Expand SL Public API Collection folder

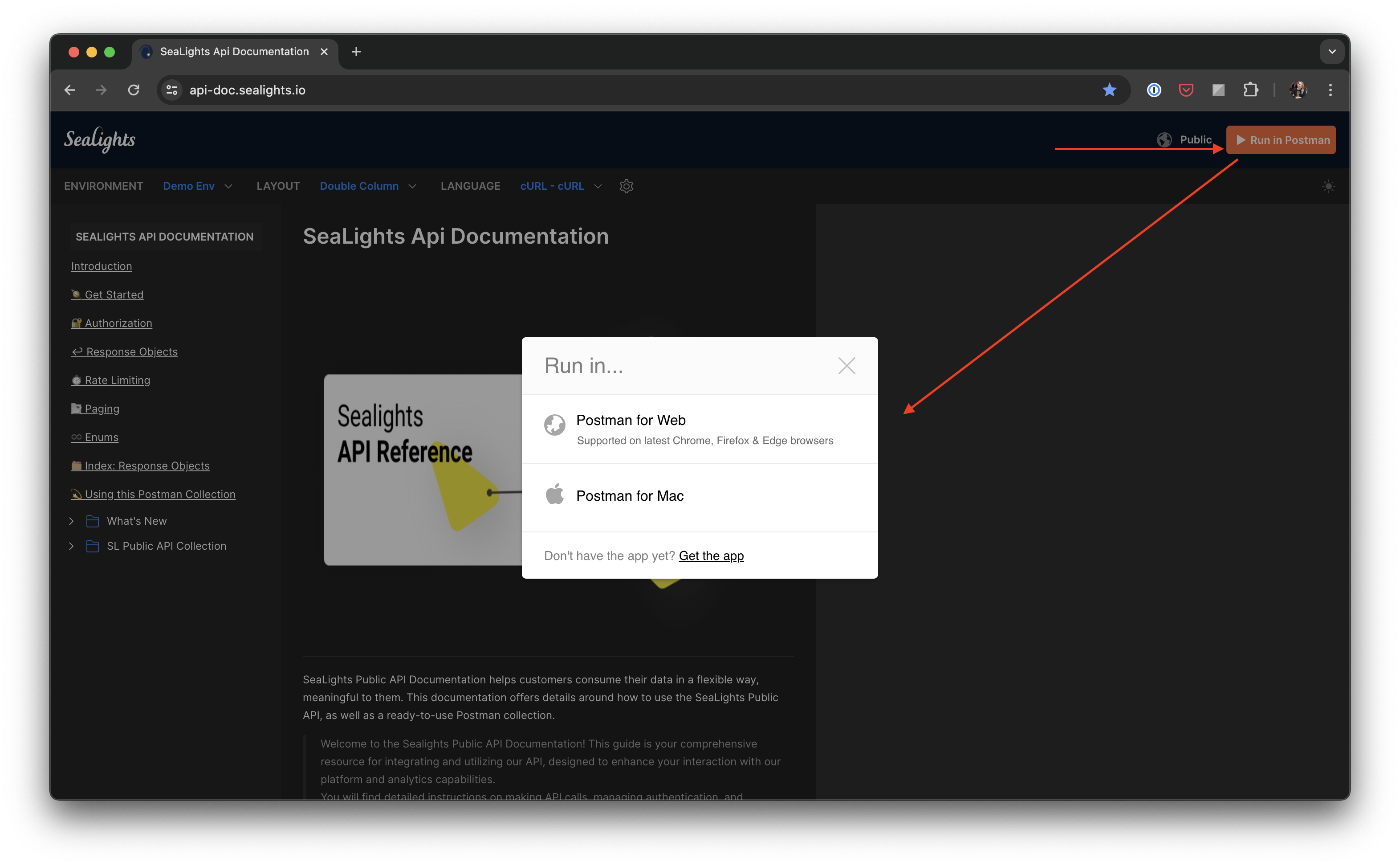[x=71, y=547]
